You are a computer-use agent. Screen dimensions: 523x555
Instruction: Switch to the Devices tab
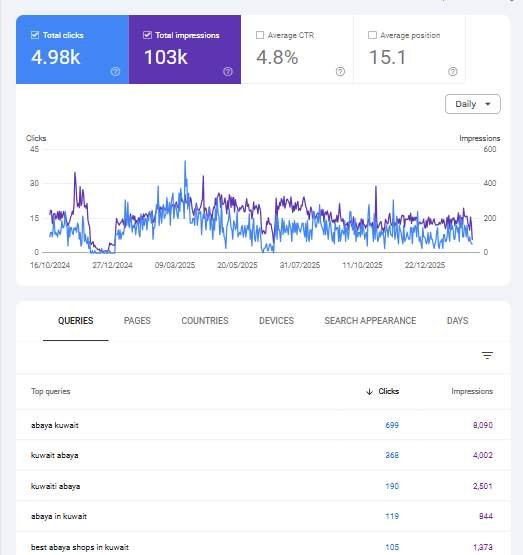(x=276, y=321)
